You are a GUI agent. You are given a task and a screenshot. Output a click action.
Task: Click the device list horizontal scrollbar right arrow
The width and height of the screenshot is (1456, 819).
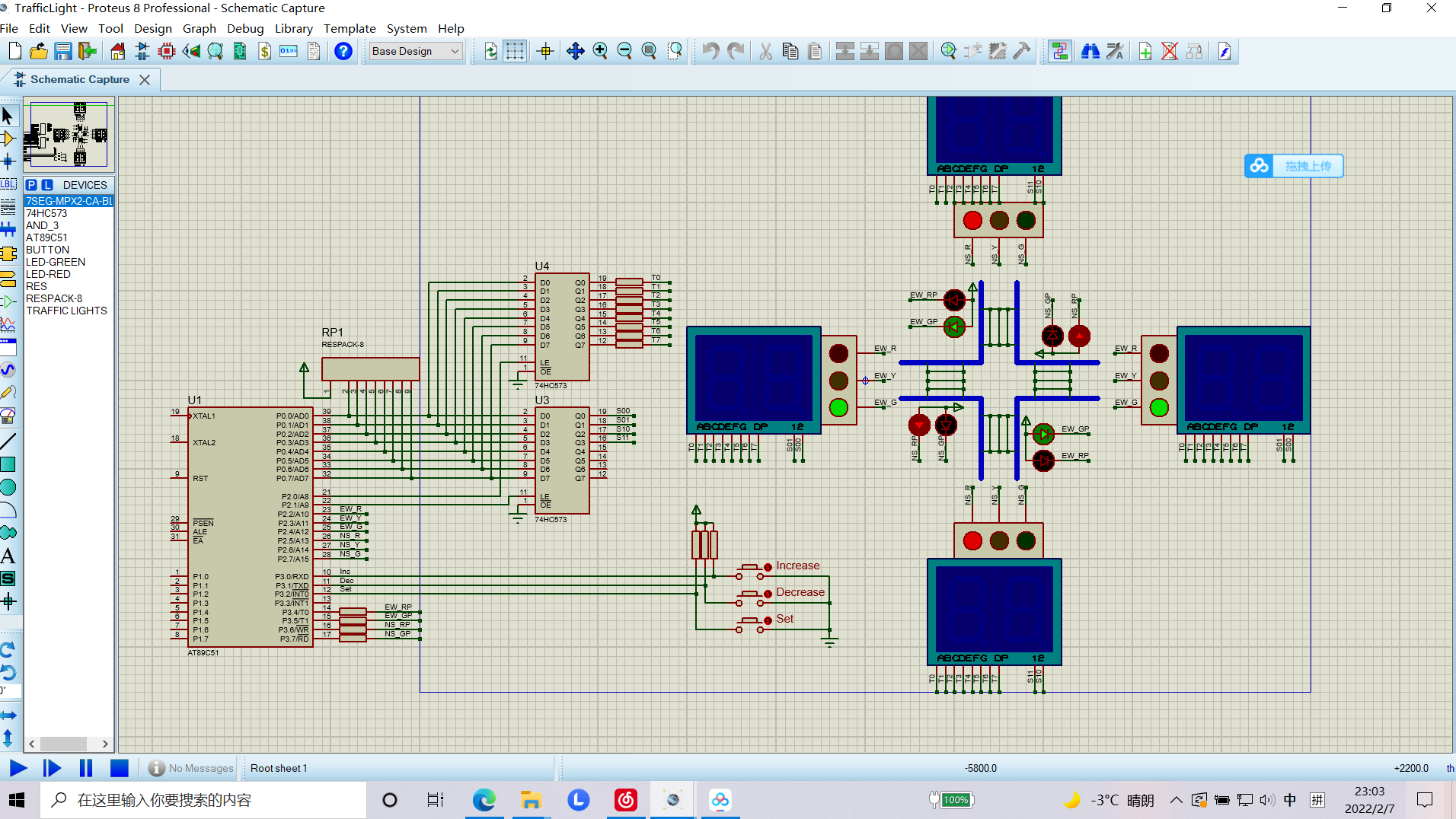tap(105, 744)
